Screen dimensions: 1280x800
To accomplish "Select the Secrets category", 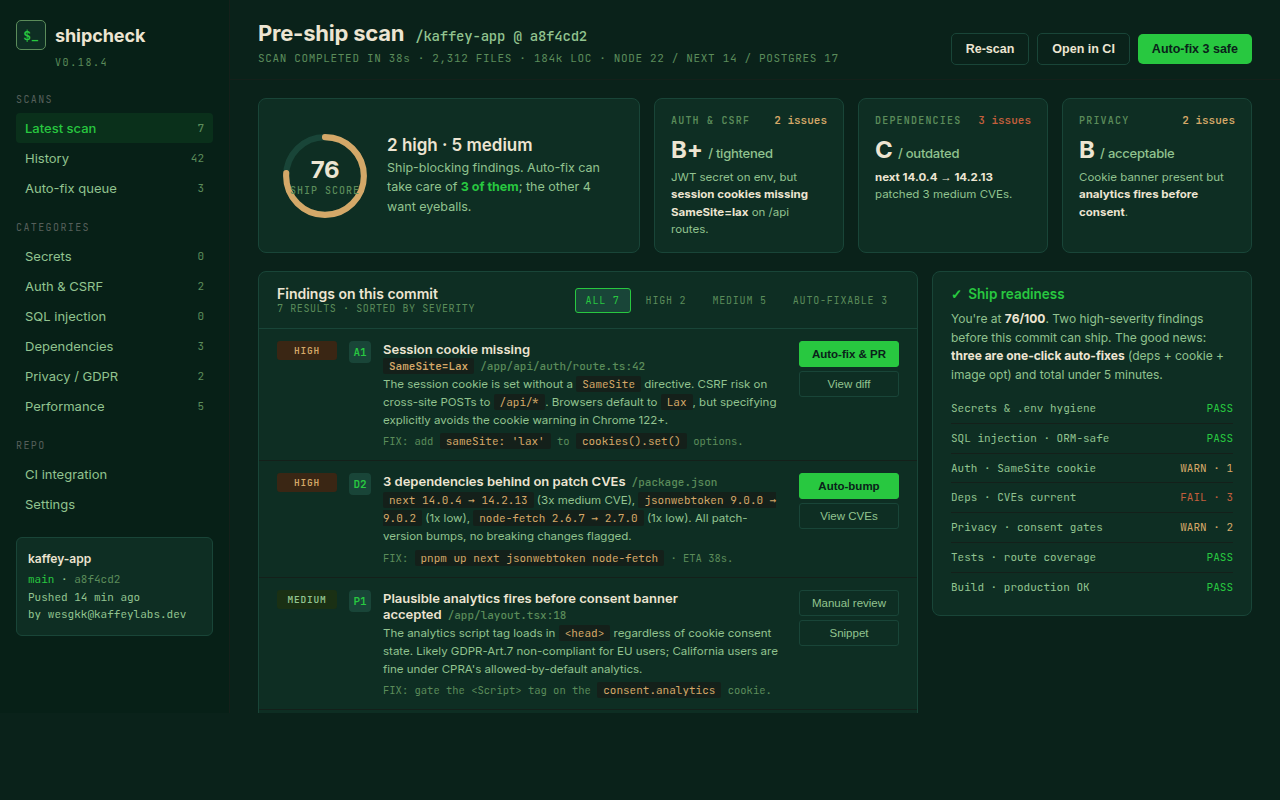I will click(114, 256).
